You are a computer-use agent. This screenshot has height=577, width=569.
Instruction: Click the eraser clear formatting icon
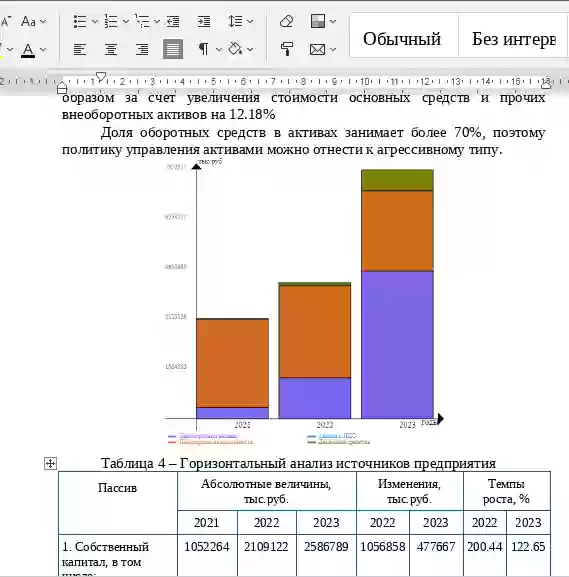coord(286,21)
